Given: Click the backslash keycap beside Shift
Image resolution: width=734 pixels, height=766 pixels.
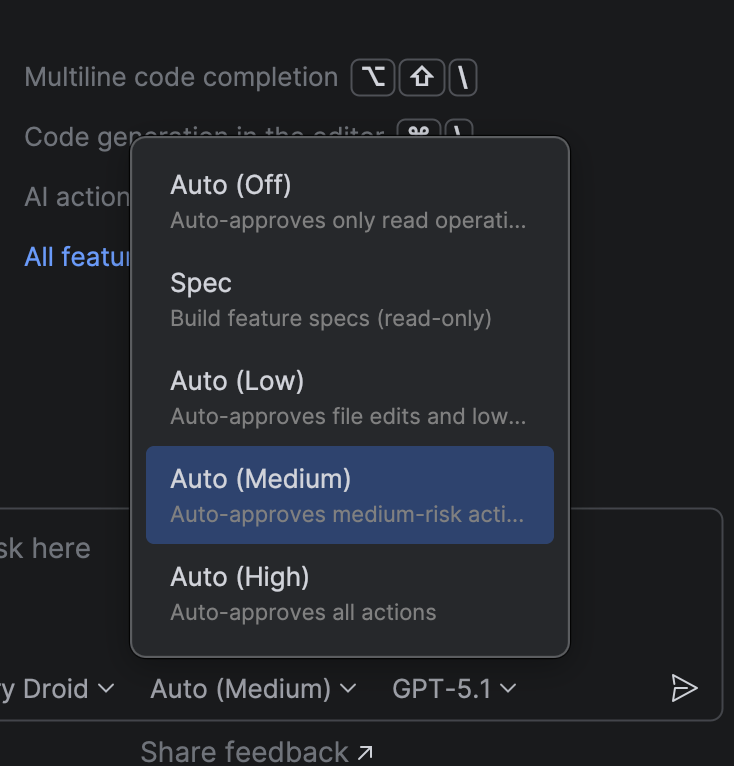Looking at the screenshot, I should tap(463, 77).
